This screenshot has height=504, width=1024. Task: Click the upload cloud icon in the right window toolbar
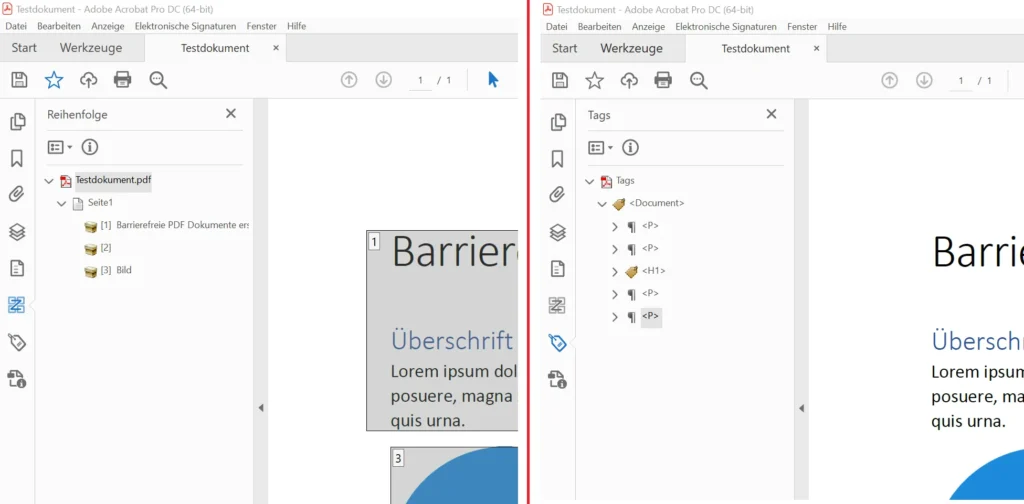pos(629,80)
